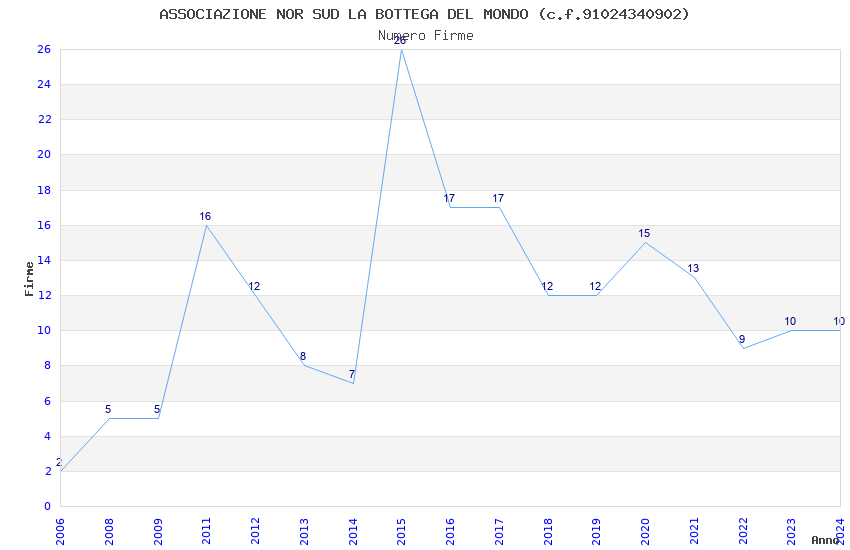
Task: Select the data point labeled 5 at 2009
Action: pyautogui.click(x=158, y=418)
